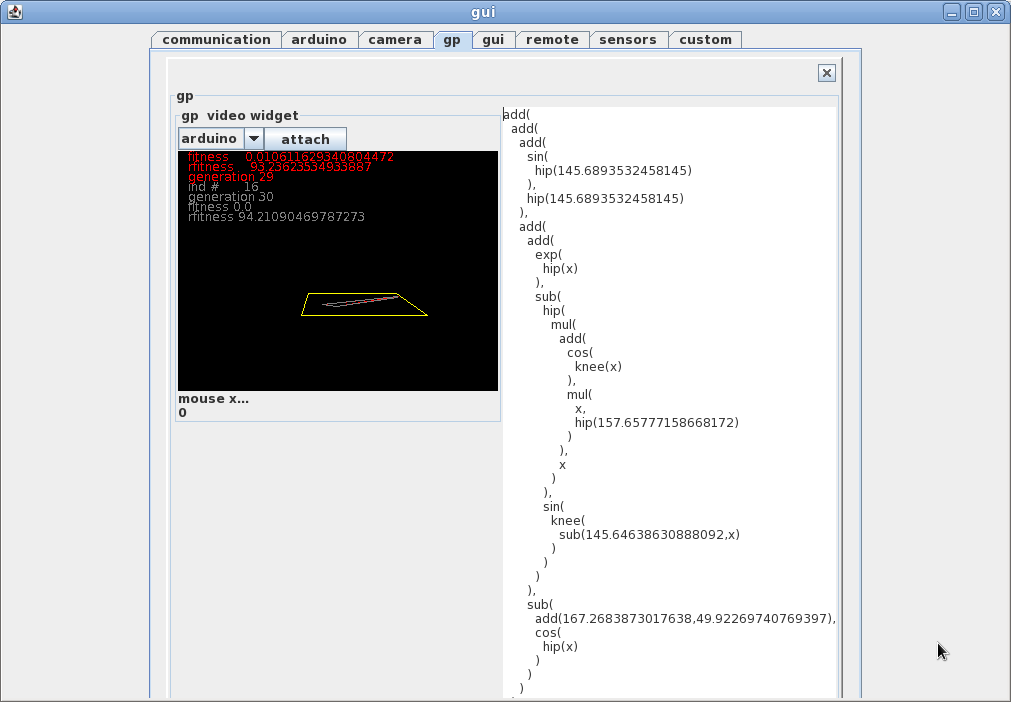Image resolution: width=1011 pixels, height=702 pixels.
Task: Click the 'knee(' line below sin(
Action: pyautogui.click(x=568, y=521)
